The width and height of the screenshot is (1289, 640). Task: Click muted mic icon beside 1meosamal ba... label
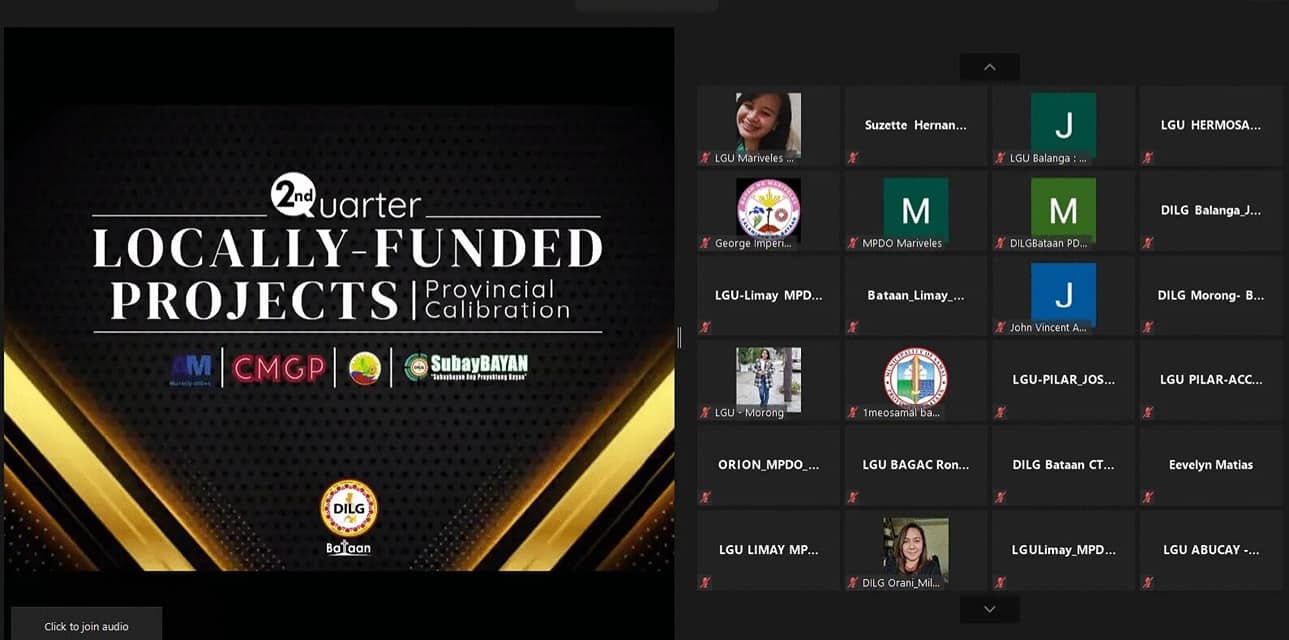[853, 412]
